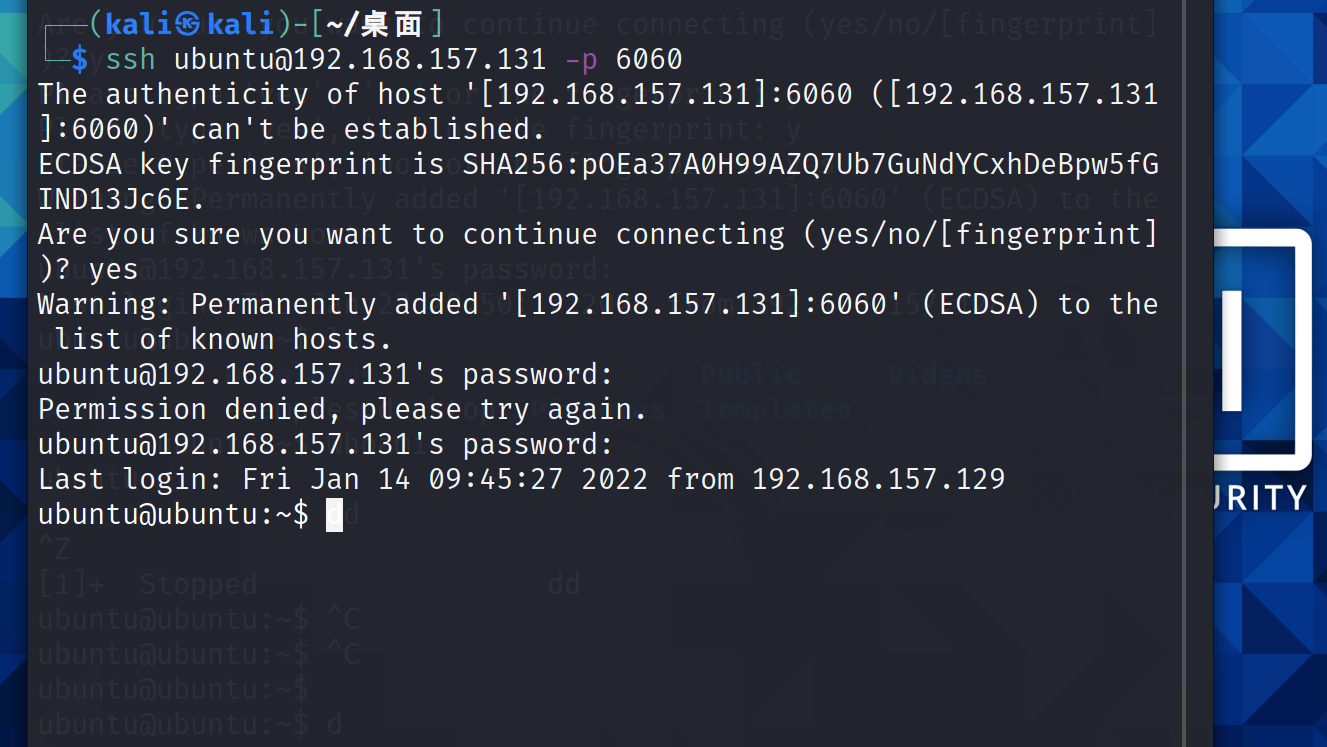
Task: Select the green ssh command word
Action: coord(131,59)
